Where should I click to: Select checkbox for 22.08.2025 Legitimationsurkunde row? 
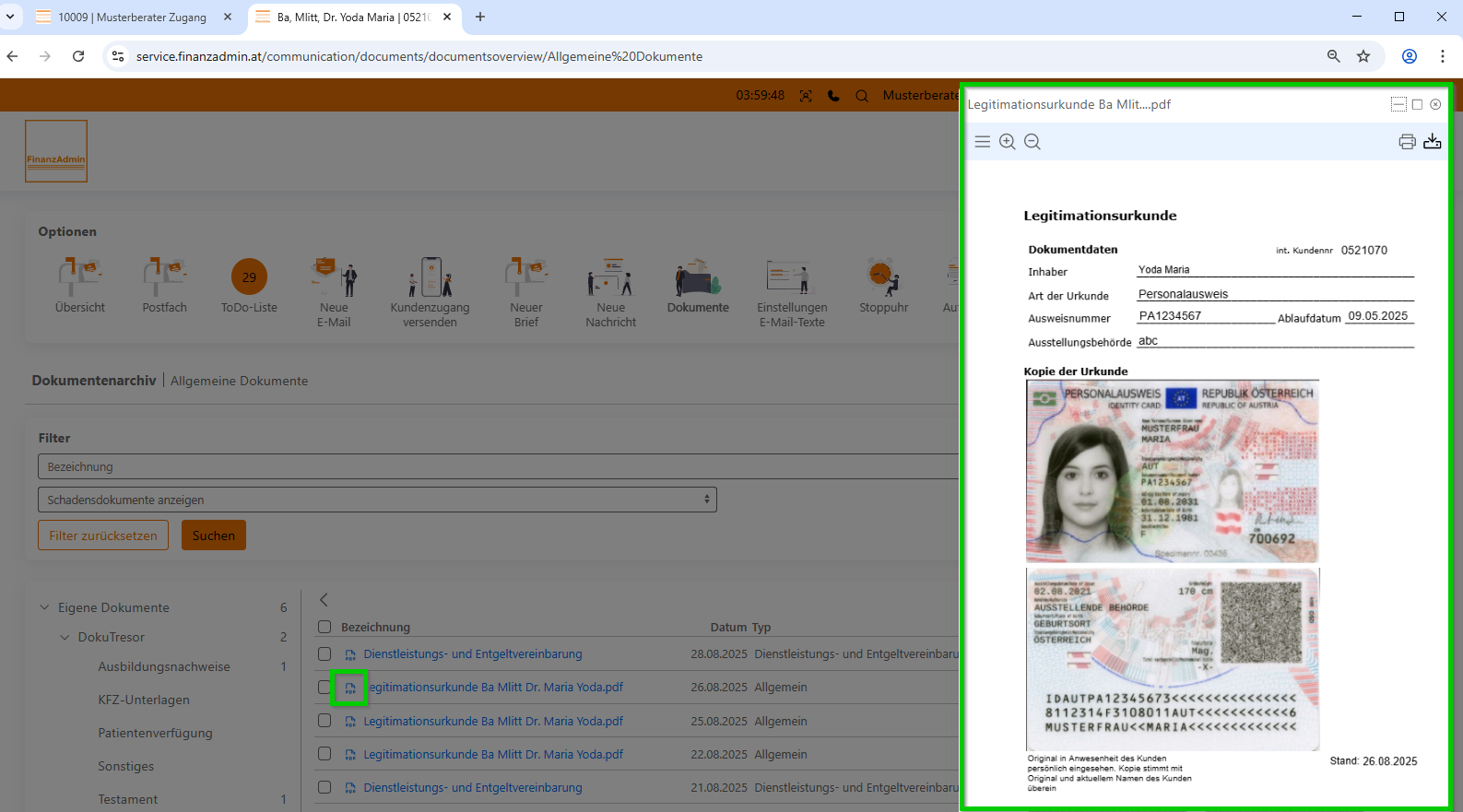324,754
